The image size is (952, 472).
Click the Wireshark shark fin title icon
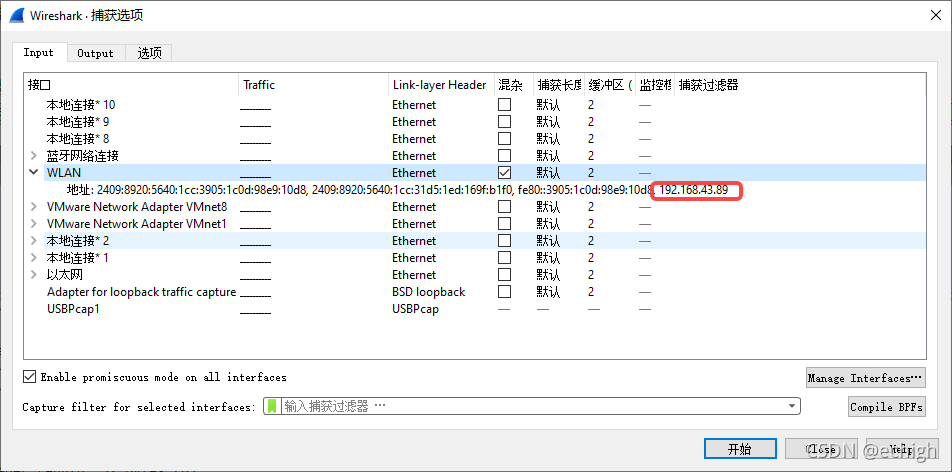click(16, 15)
